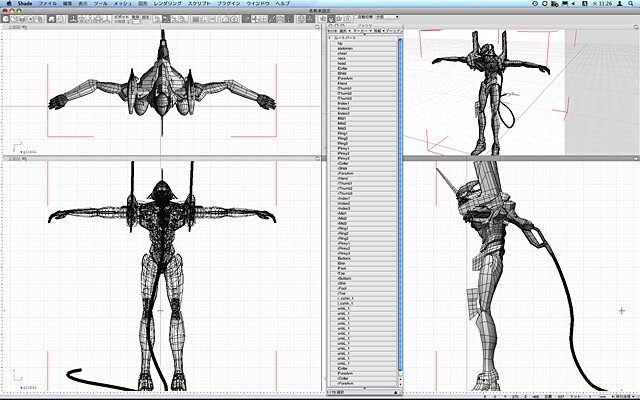The width and height of the screenshot is (640, 400).
Task: Click the menu bar clock showing 11:26
Action: [604, 3]
